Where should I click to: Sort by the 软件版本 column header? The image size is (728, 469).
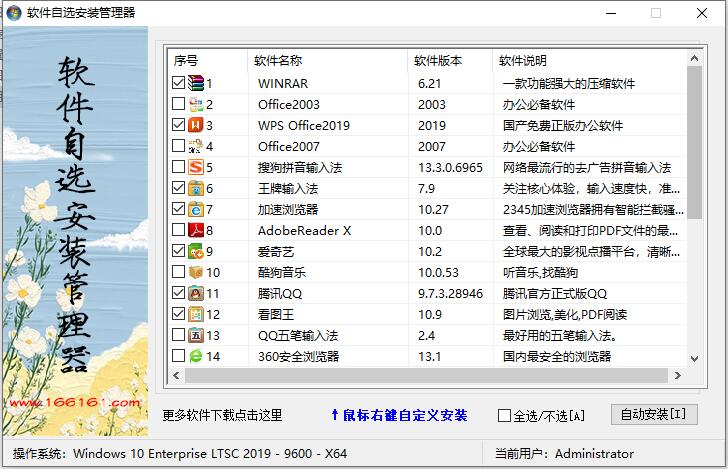(450, 60)
